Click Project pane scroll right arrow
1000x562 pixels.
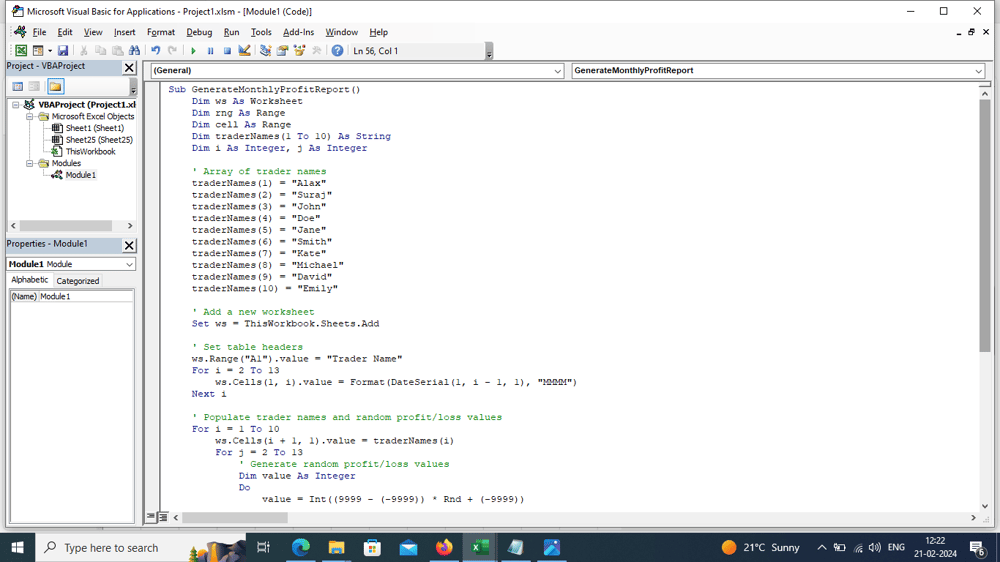pyautogui.click(x=130, y=226)
